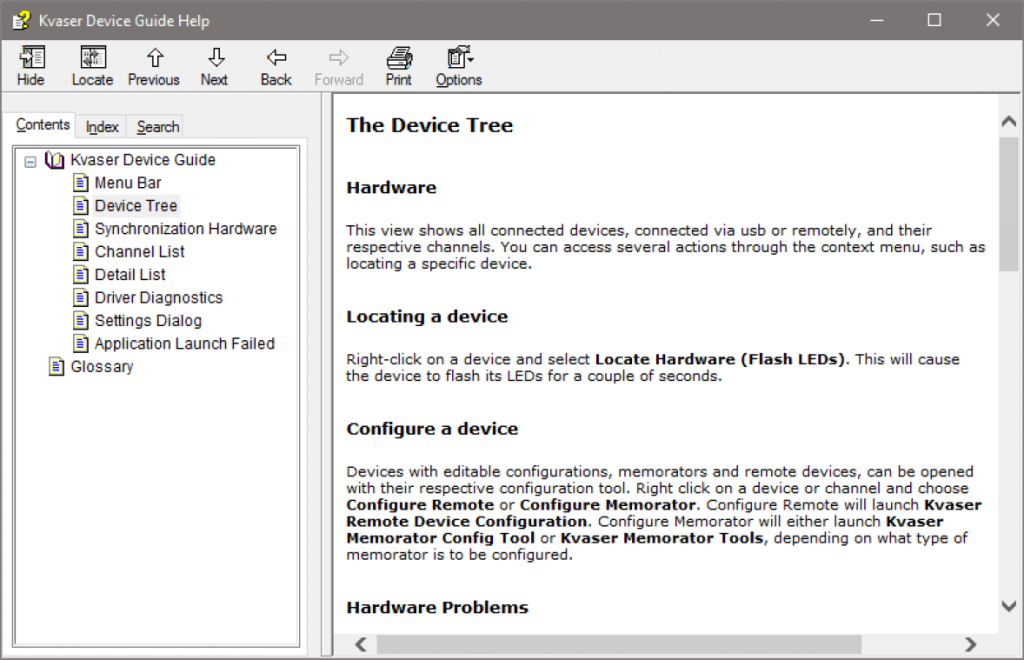Click the Settings Dialog page icon

pos(81,321)
